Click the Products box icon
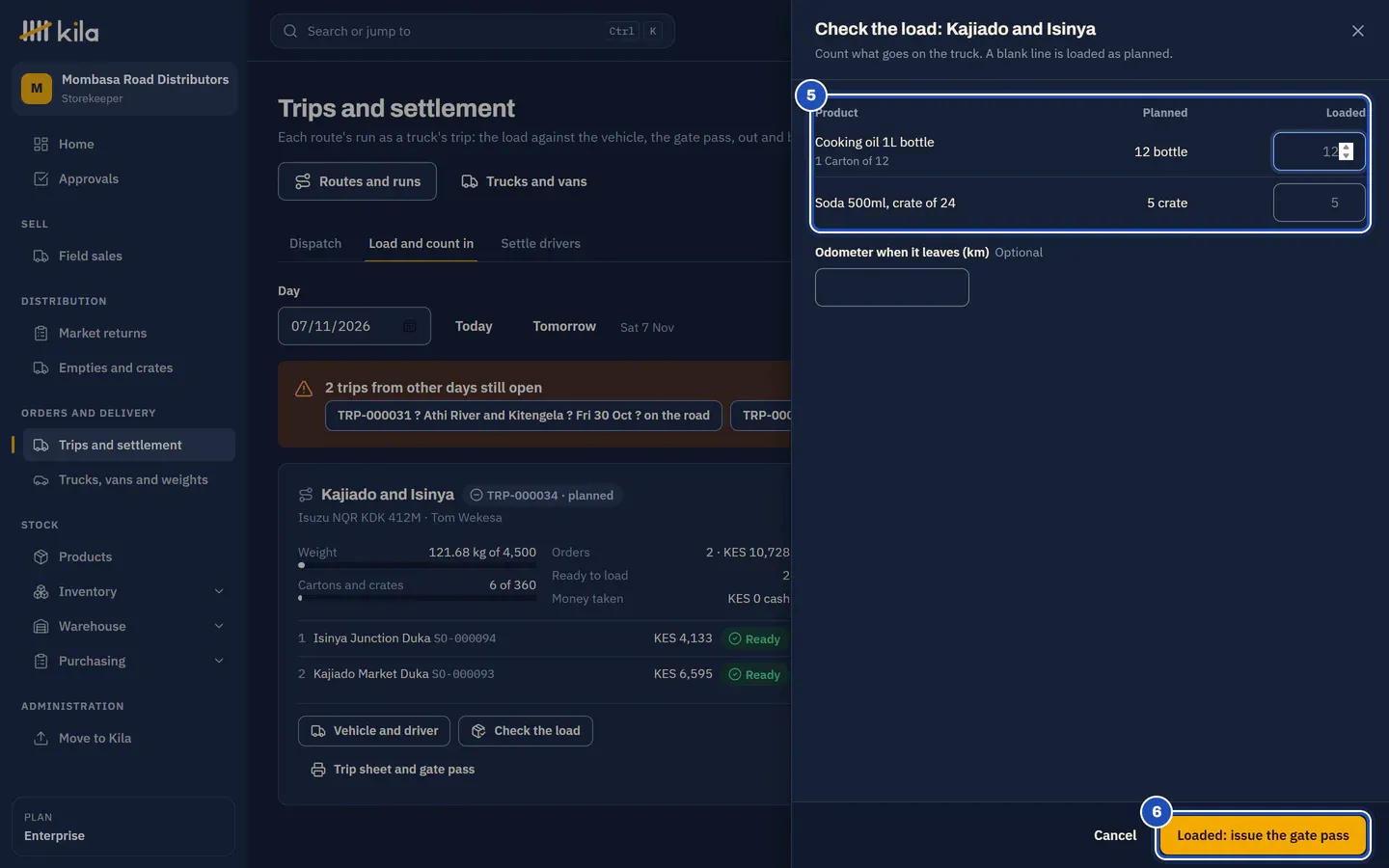This screenshot has height=868, width=1389. tap(41, 556)
